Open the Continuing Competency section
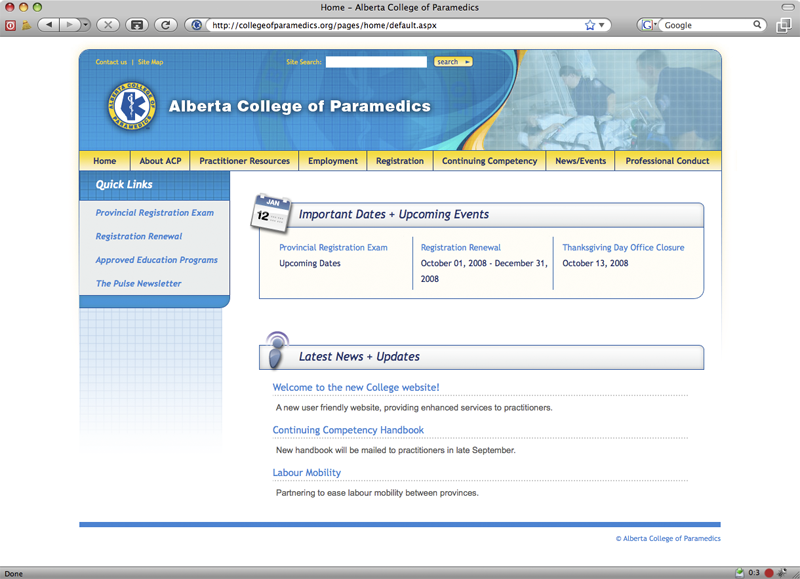Image resolution: width=800 pixels, height=579 pixels. (x=489, y=160)
